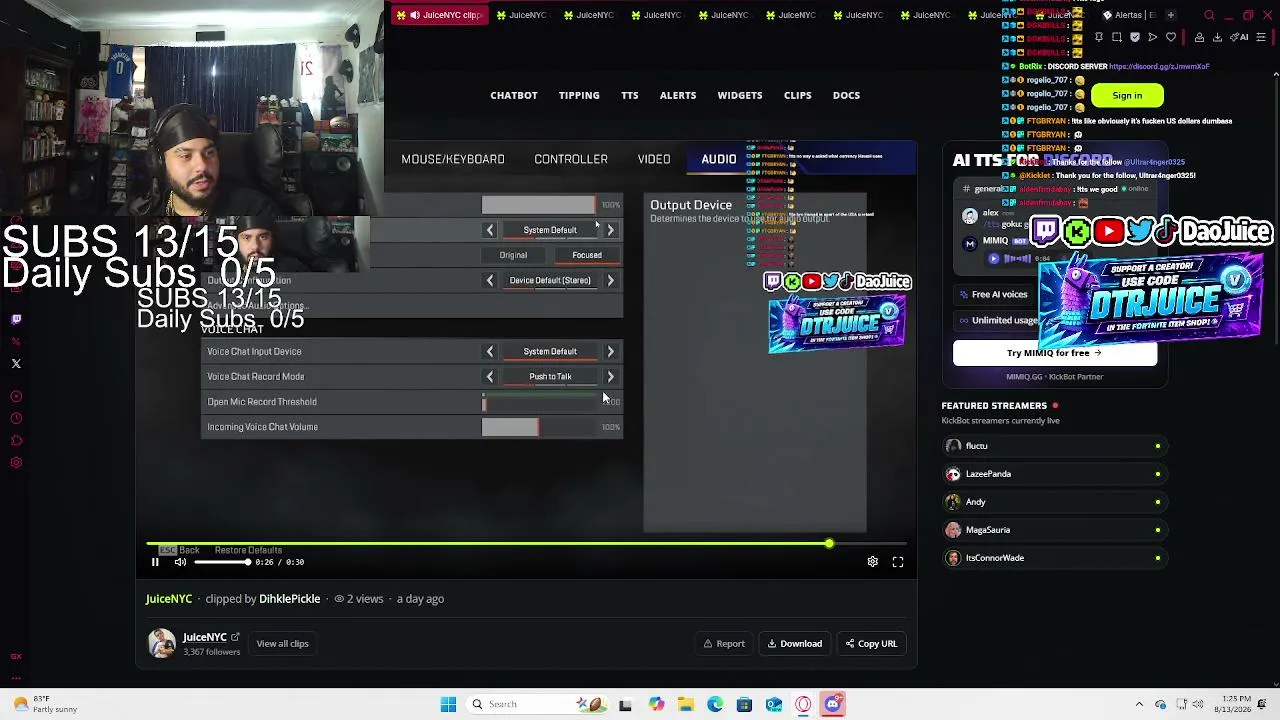The width and height of the screenshot is (1280, 720).
Task: Open the TTS menu item
Action: coord(630,95)
